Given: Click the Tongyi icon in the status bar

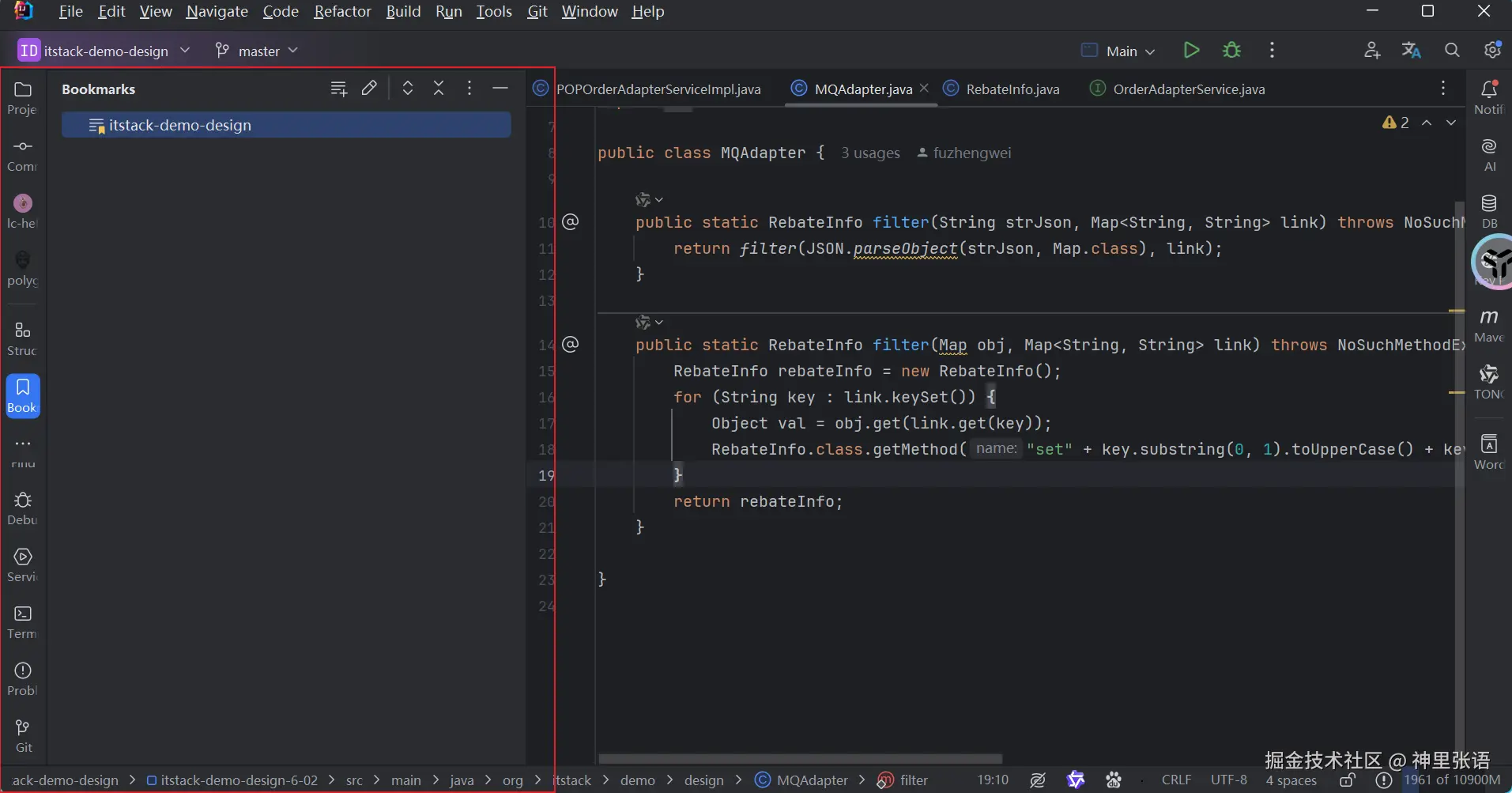Looking at the screenshot, I should [x=1076, y=780].
